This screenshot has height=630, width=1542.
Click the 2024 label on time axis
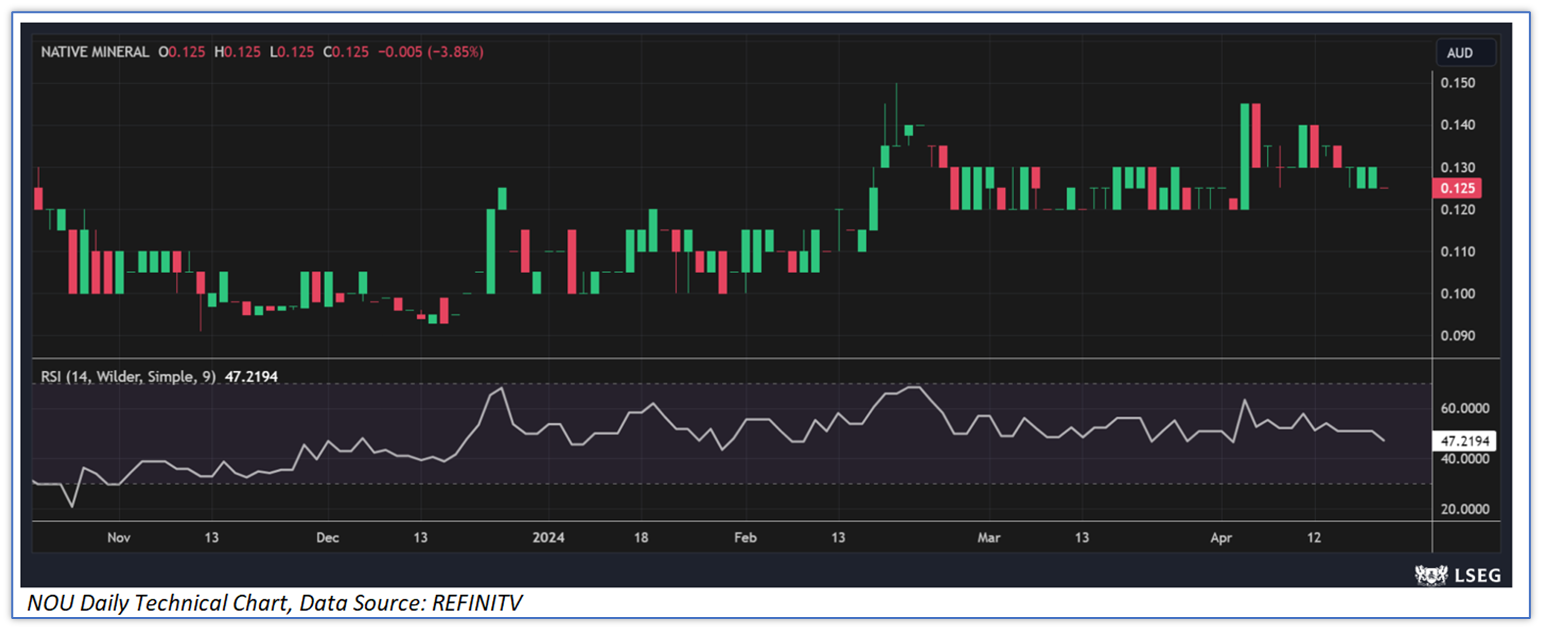548,537
